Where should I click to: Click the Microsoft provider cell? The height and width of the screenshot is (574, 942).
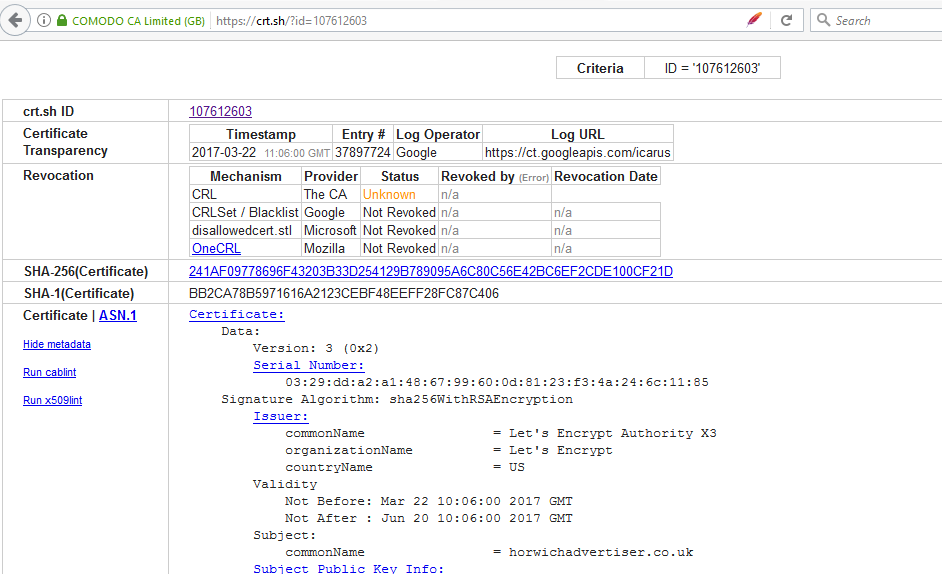pyautogui.click(x=330, y=231)
